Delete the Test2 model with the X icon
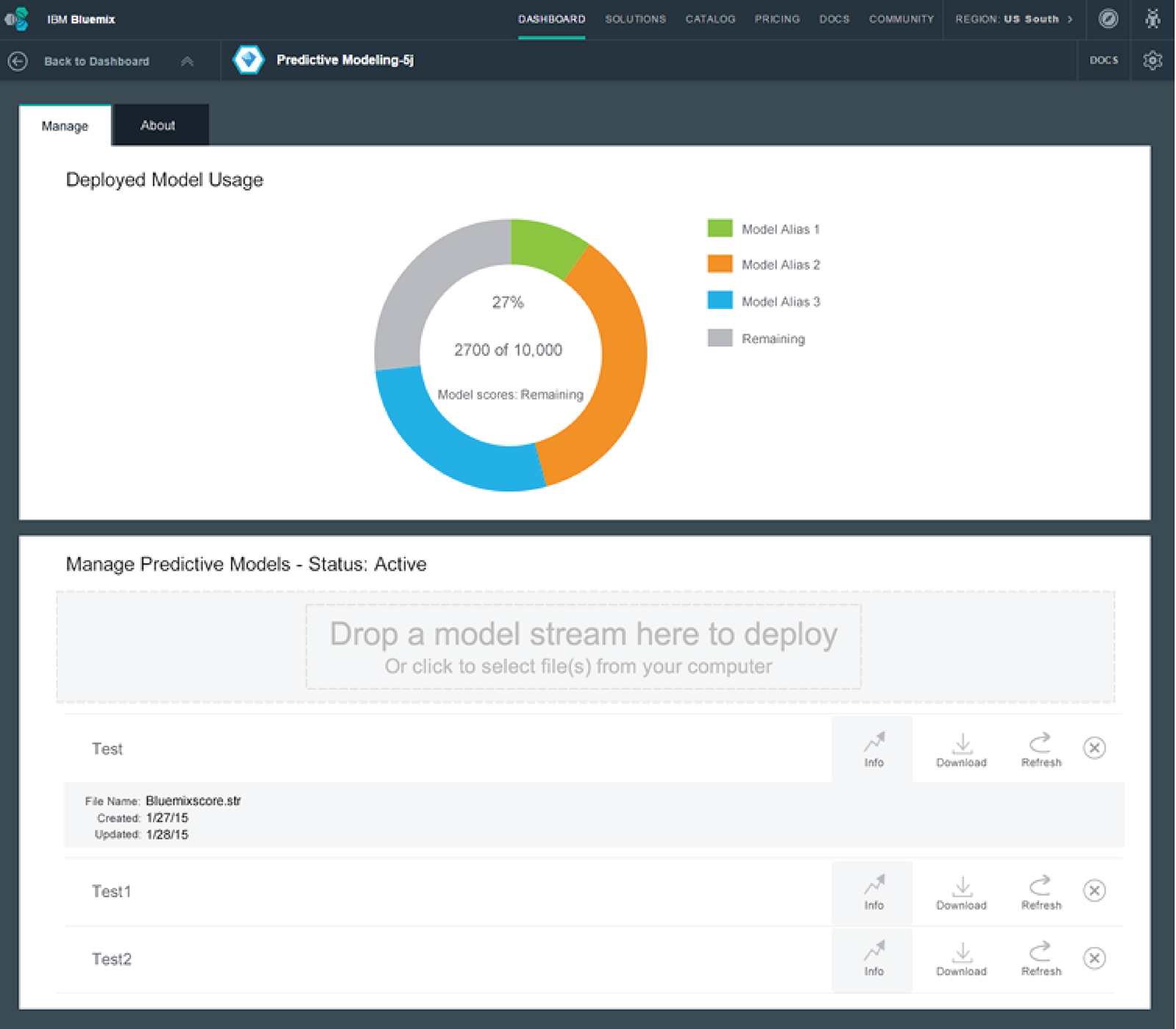 coord(1094,958)
